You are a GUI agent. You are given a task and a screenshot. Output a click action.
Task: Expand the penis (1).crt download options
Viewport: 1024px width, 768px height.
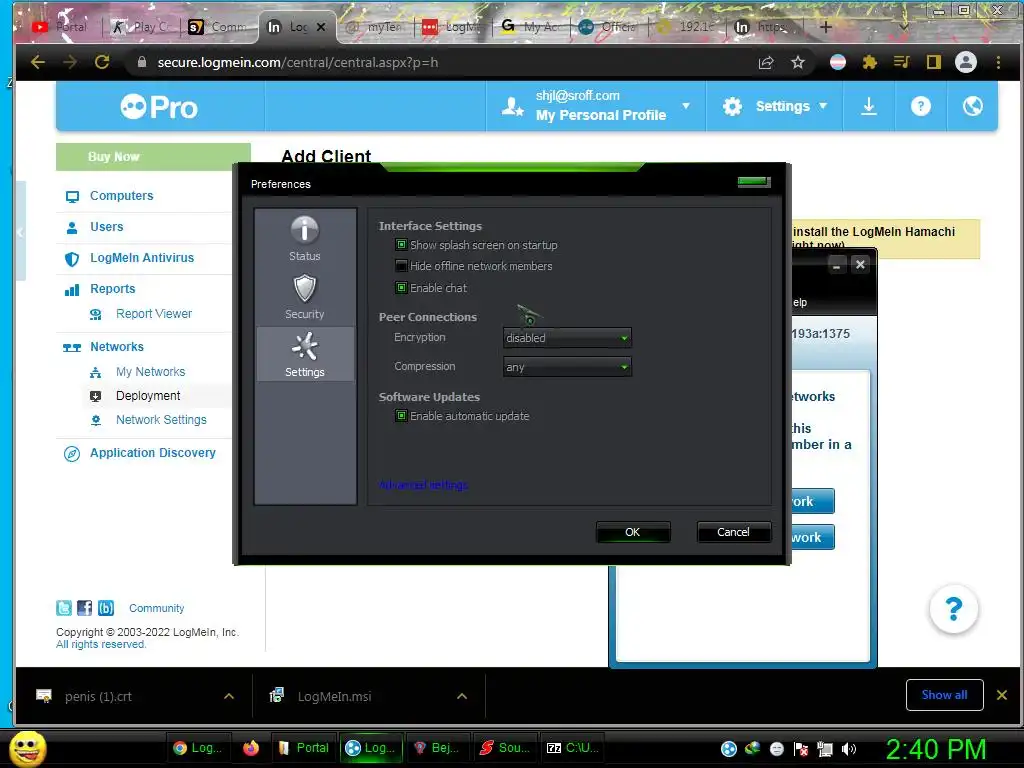pos(229,696)
